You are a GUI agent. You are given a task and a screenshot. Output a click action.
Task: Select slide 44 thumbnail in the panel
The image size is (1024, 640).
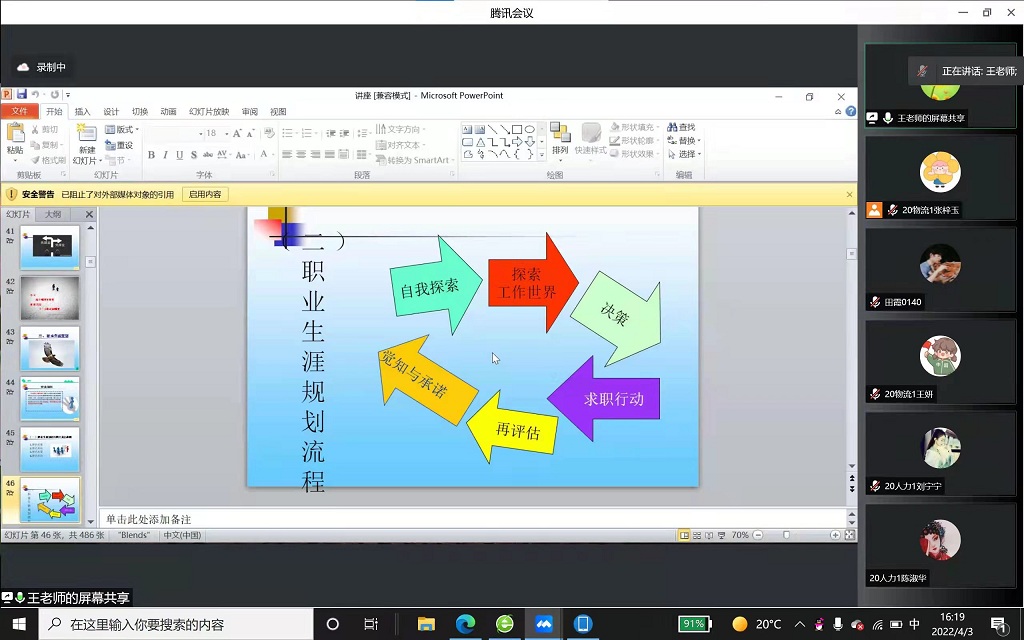[49, 398]
